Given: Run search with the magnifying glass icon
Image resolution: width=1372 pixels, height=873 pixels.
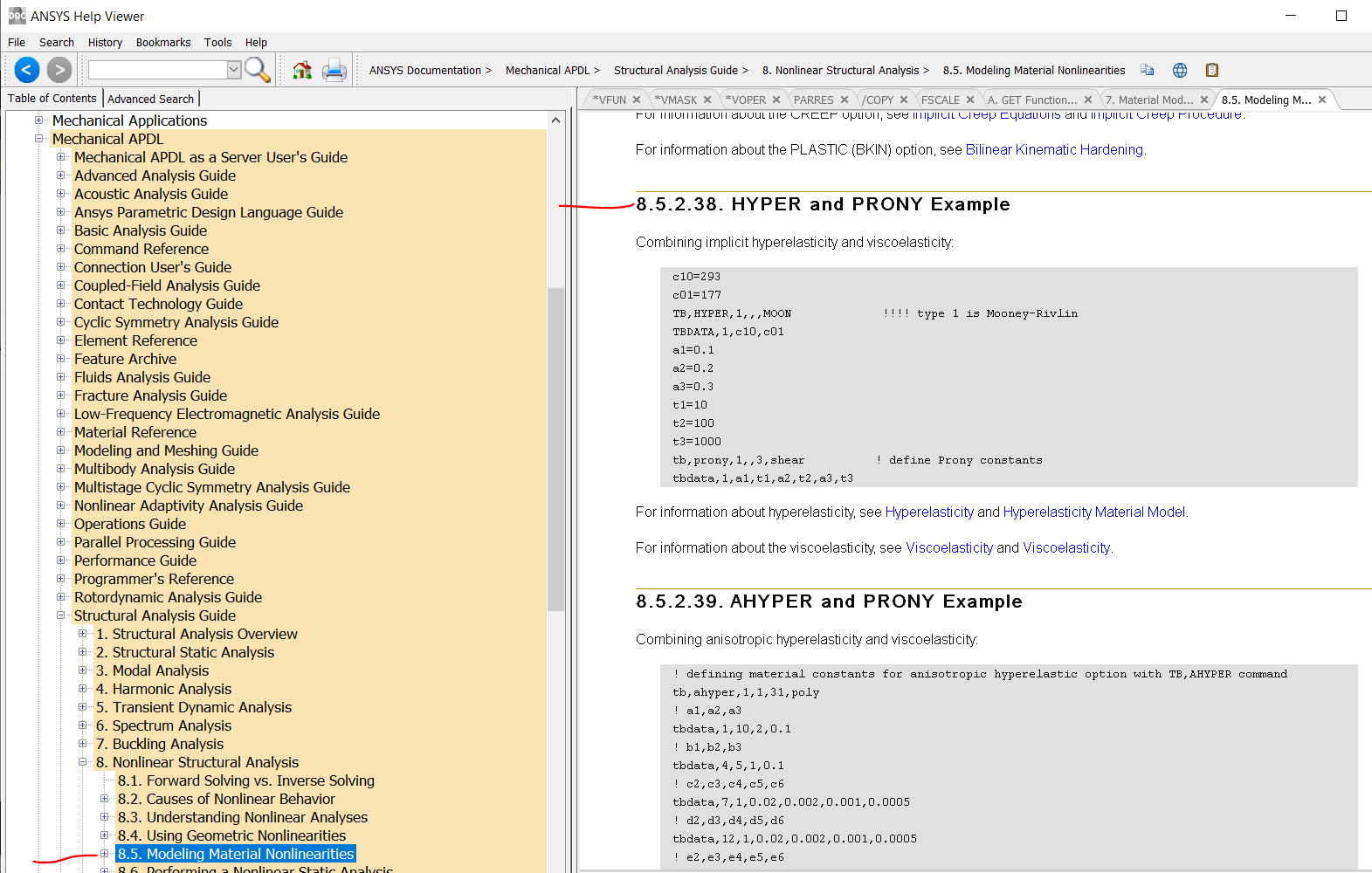Looking at the screenshot, I should (258, 70).
